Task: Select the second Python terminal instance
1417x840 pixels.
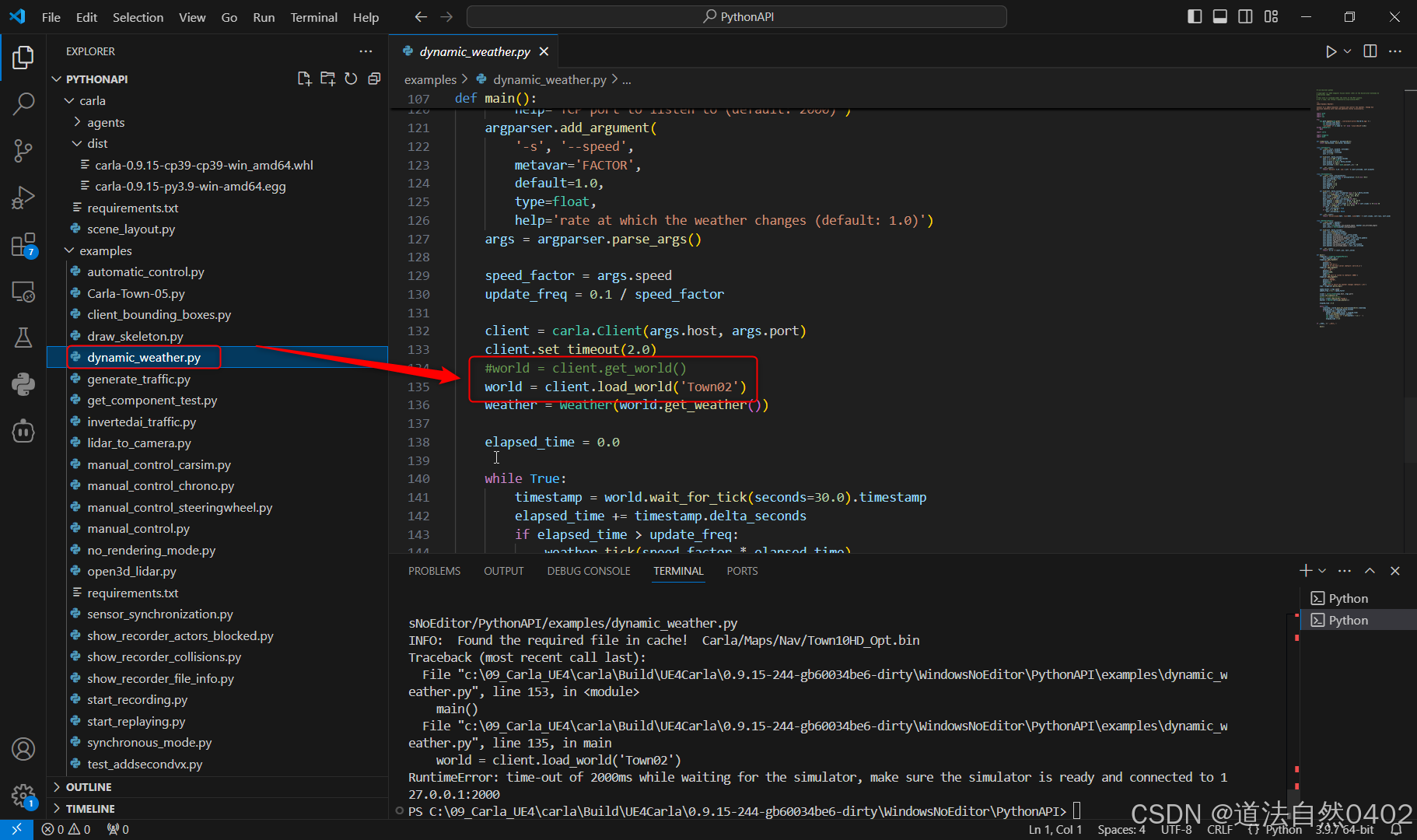Action: (1357, 620)
